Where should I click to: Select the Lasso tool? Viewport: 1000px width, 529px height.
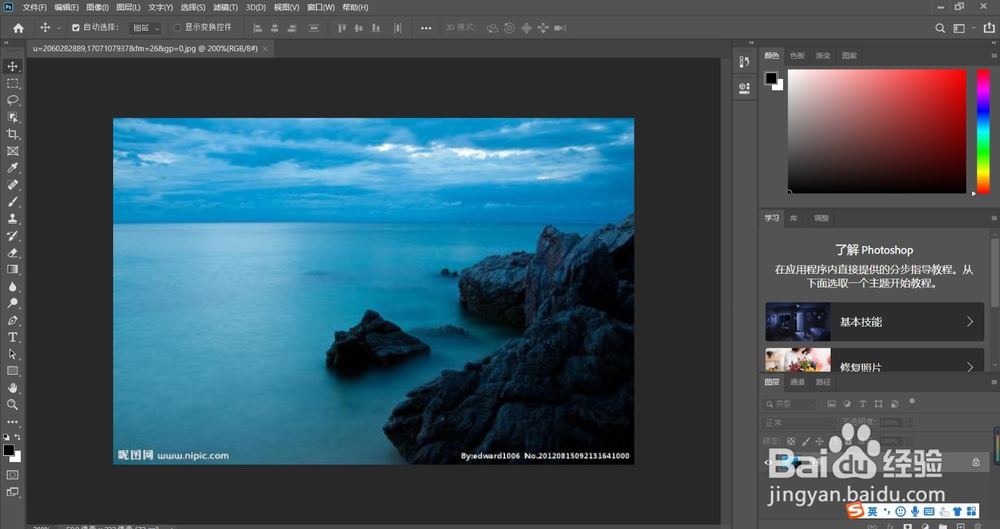13,100
